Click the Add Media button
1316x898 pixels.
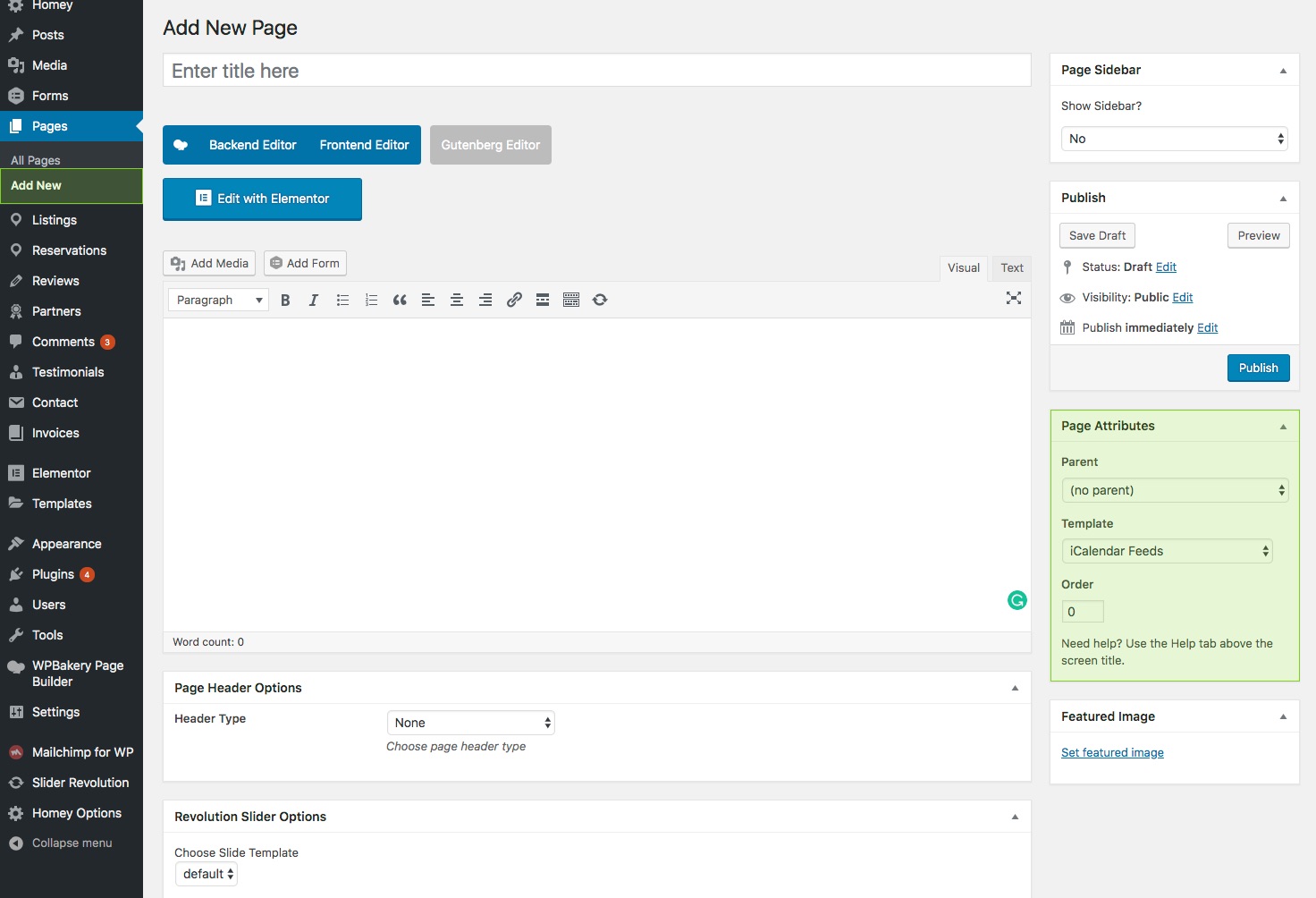[209, 263]
